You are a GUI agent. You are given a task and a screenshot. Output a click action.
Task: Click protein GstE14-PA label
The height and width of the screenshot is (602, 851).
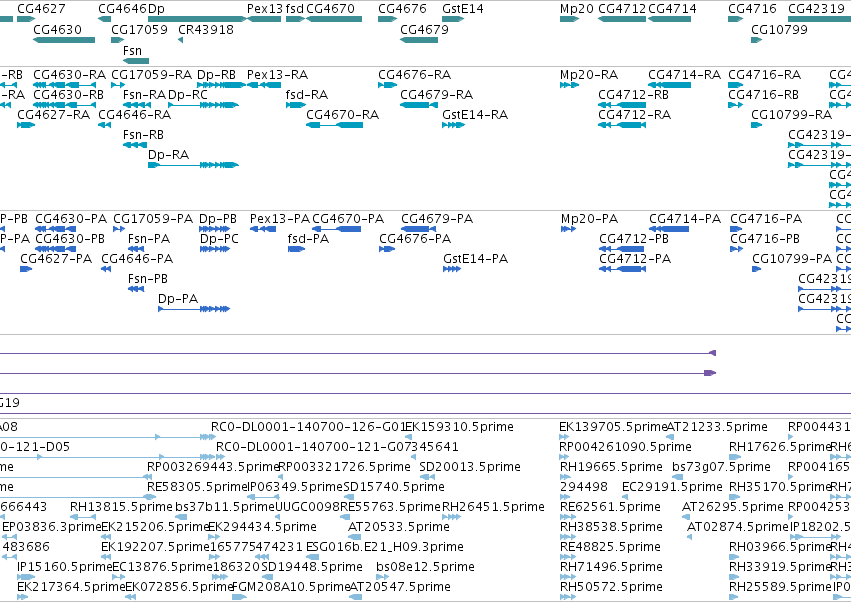475,259
